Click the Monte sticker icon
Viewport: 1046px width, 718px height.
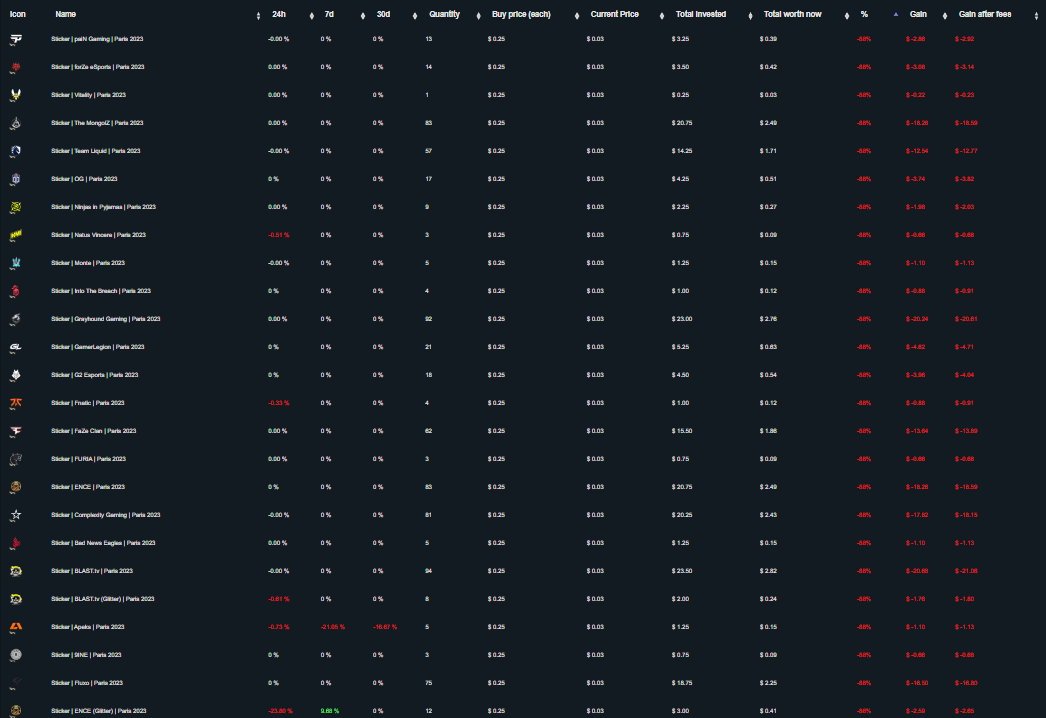coord(16,264)
